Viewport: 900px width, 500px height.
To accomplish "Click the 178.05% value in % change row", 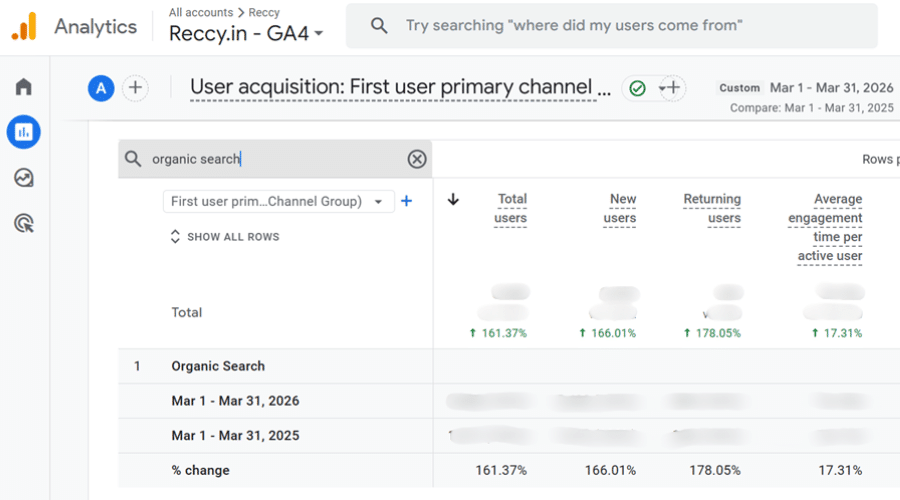I will (715, 470).
